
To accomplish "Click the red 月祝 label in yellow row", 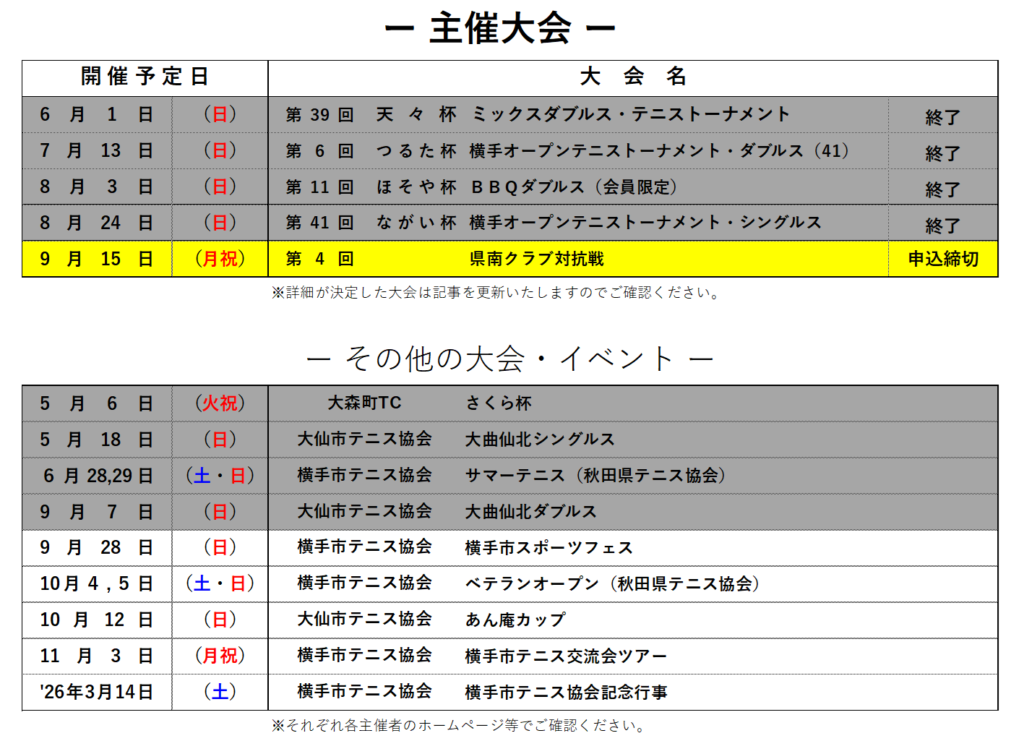I will [220, 259].
